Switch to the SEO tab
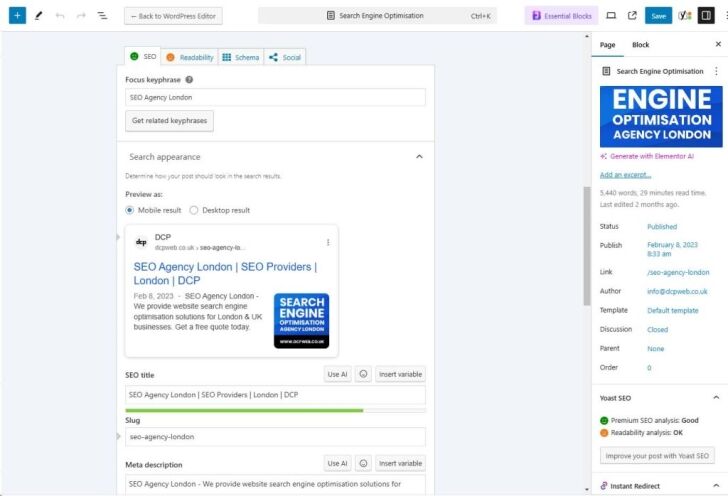 coord(143,57)
